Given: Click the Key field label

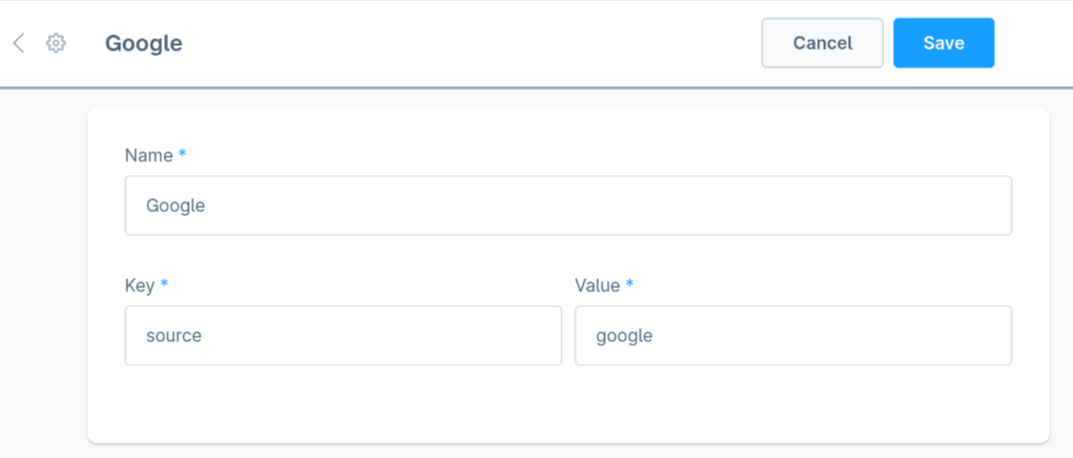Looking at the screenshot, I should (x=139, y=286).
